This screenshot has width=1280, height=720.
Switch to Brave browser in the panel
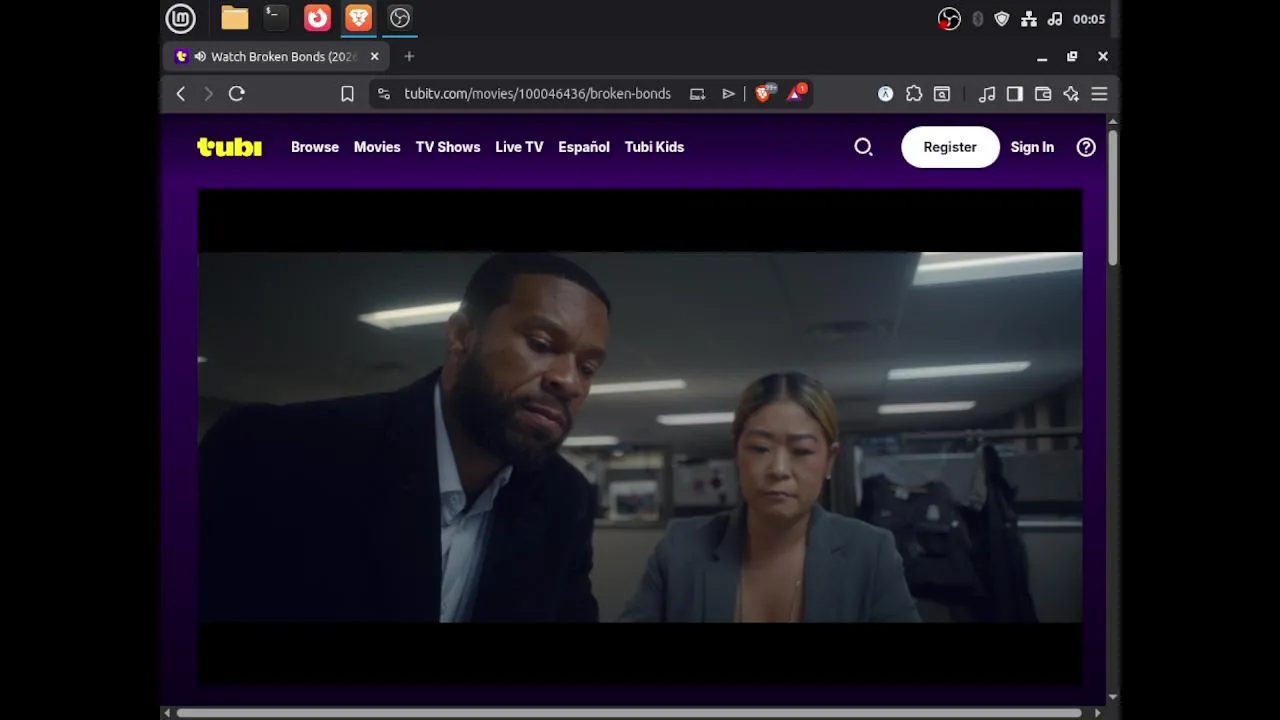tap(358, 18)
